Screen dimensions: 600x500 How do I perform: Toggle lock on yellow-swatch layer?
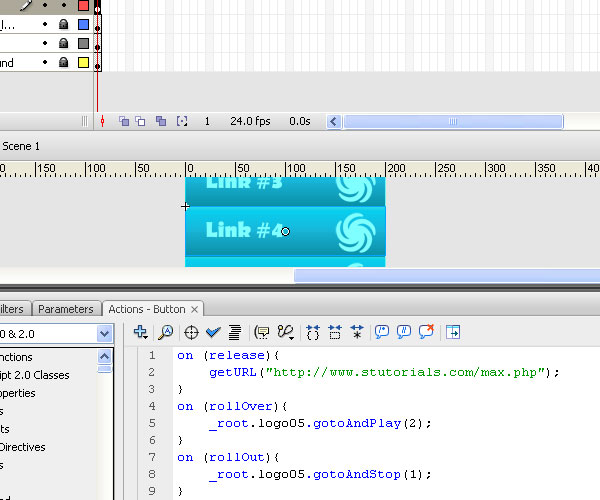[64, 62]
